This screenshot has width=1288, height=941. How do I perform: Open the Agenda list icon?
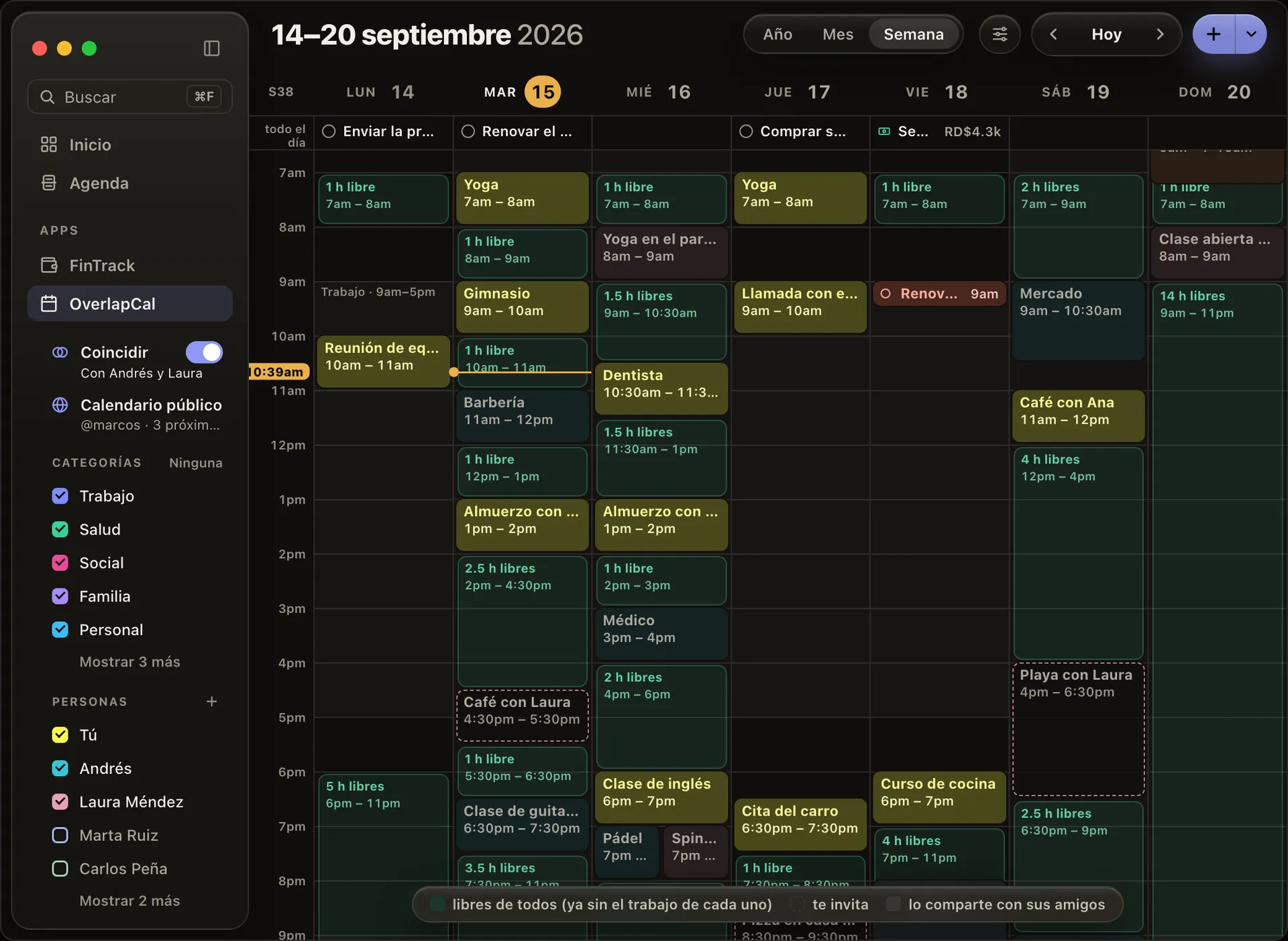pos(49,183)
